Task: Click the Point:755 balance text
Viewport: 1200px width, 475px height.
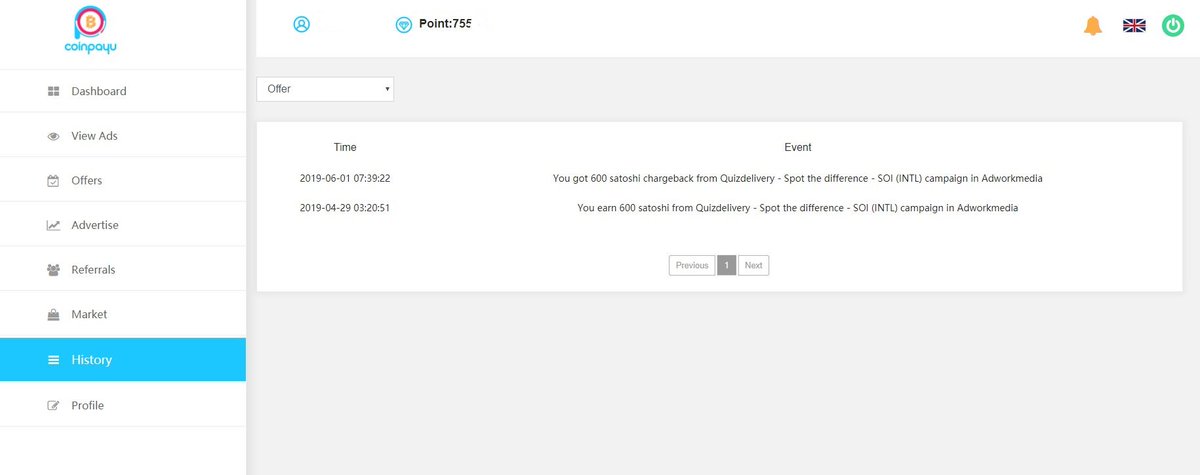Action: [x=445, y=24]
